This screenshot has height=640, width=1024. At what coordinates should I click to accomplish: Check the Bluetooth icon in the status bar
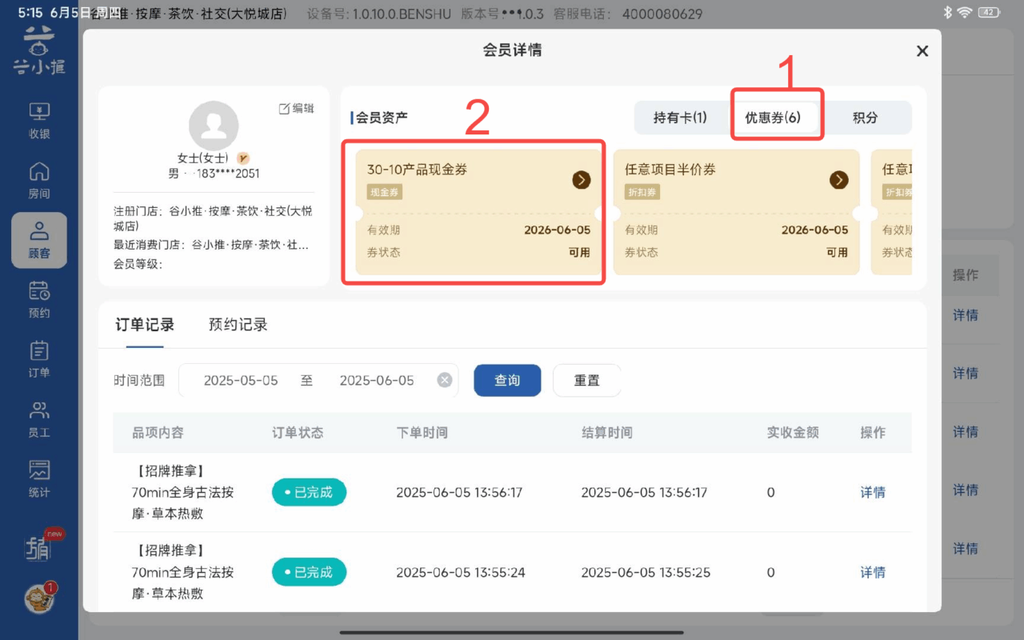948,12
